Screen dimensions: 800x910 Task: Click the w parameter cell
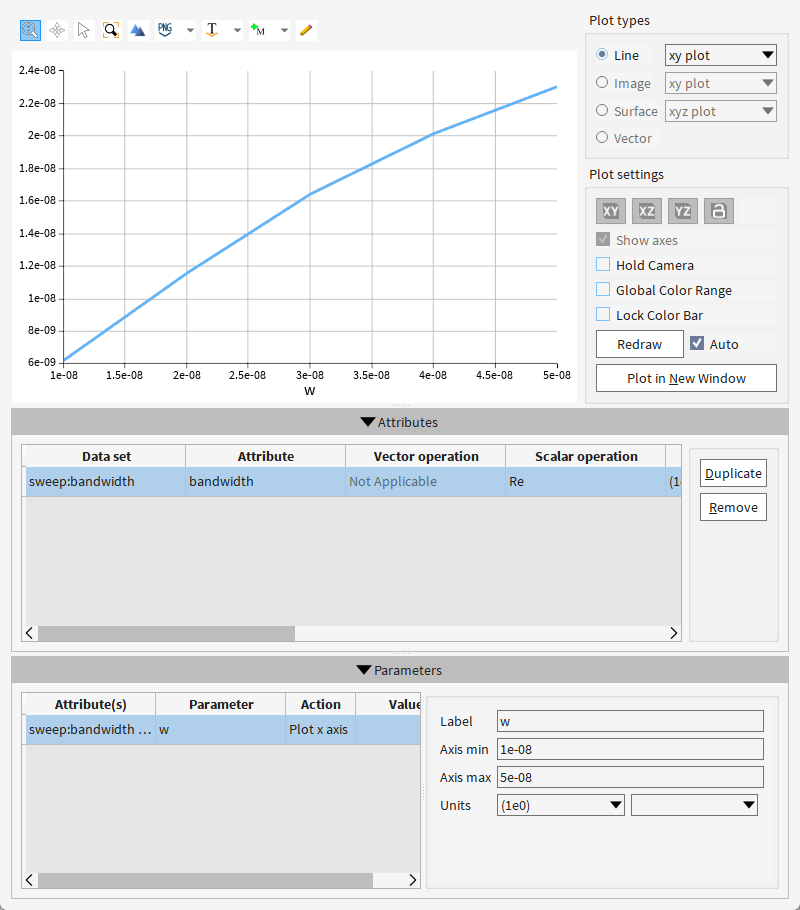coord(221,730)
